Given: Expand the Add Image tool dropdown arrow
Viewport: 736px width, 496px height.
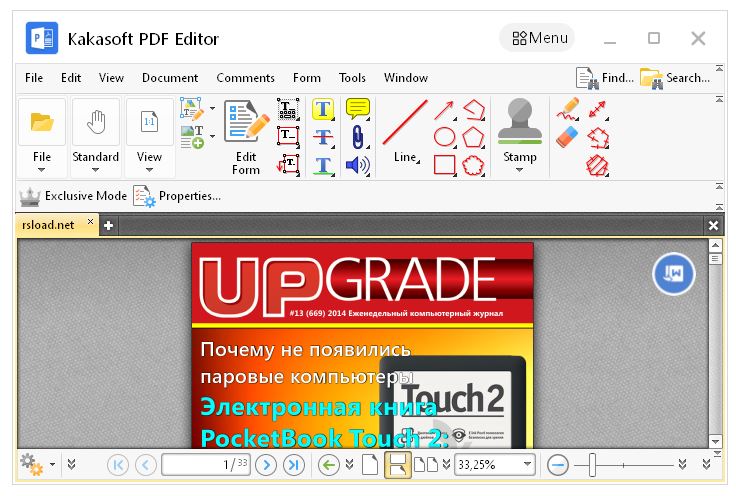Looking at the screenshot, I should [x=213, y=137].
